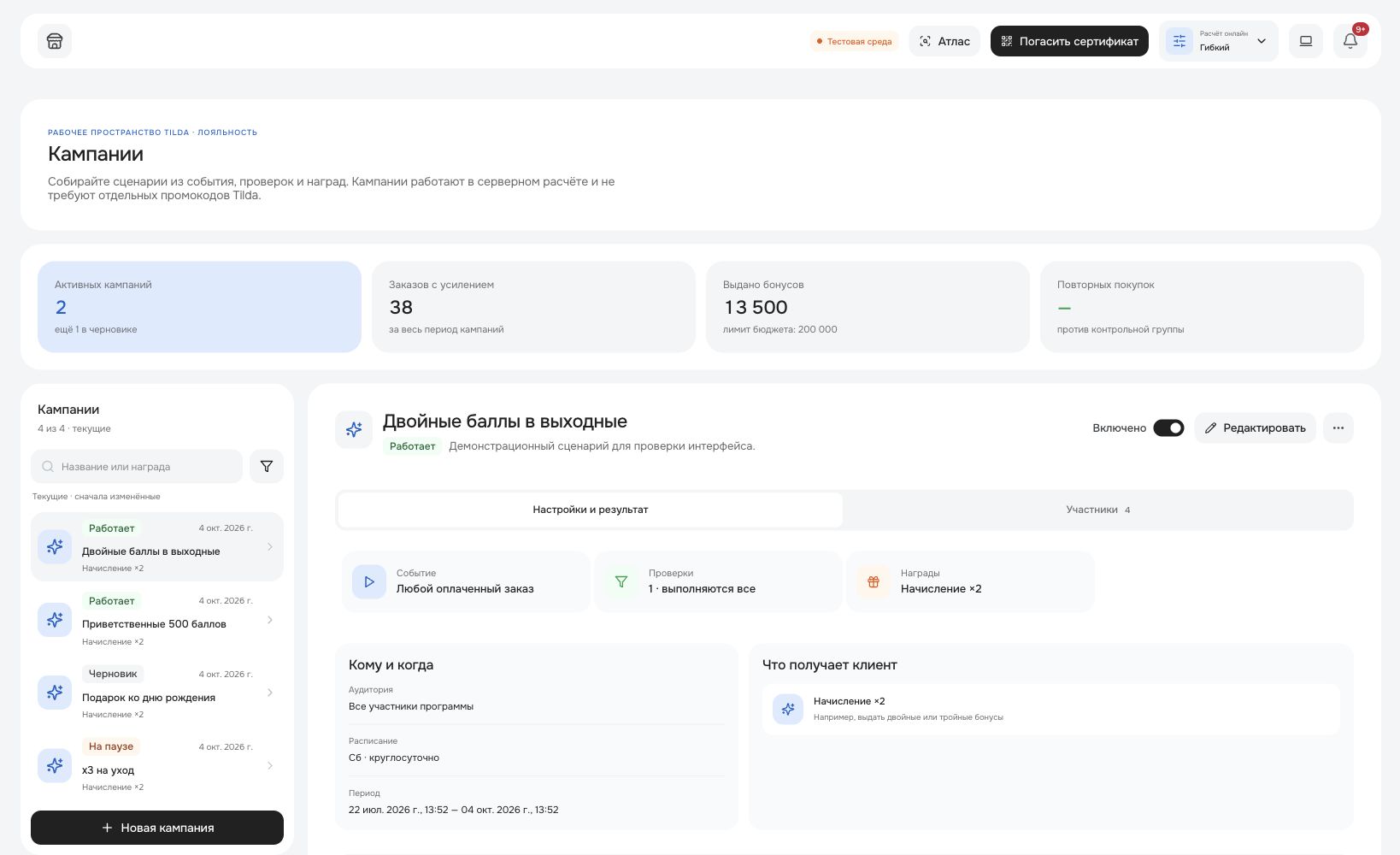Open chevron on Приветственные 500 баллов row
Viewport: 1400px width, 855px height.
click(x=270, y=620)
